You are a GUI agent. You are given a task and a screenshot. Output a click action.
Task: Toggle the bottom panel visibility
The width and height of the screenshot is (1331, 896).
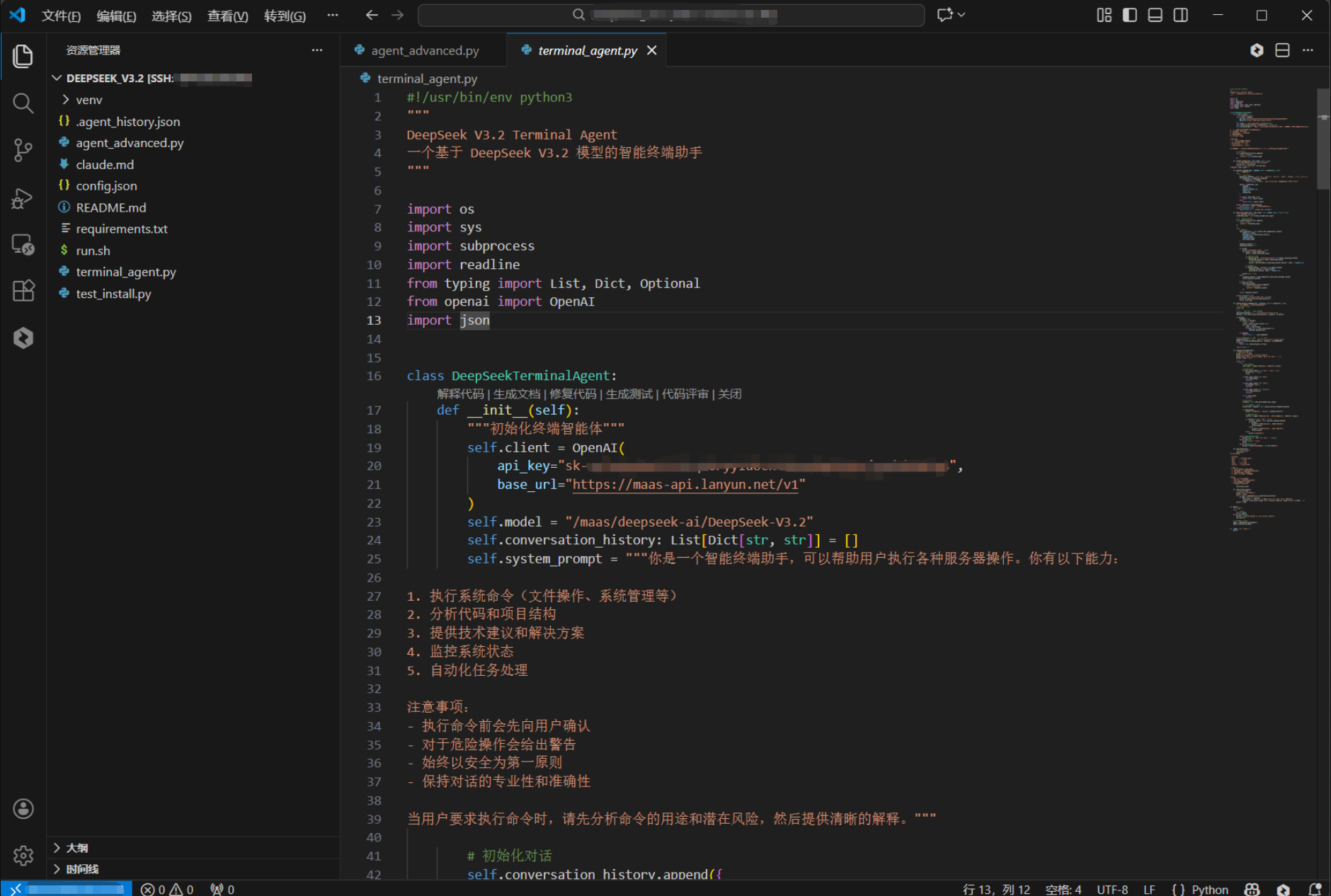coord(1155,15)
